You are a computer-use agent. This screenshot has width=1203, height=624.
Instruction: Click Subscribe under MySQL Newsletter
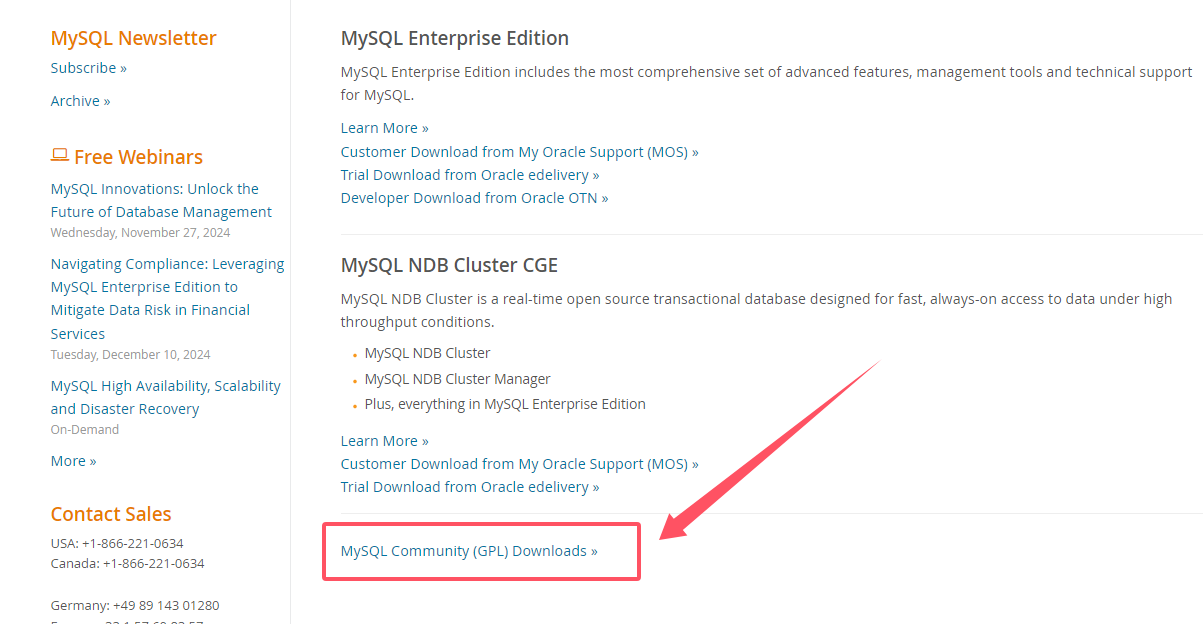point(89,68)
